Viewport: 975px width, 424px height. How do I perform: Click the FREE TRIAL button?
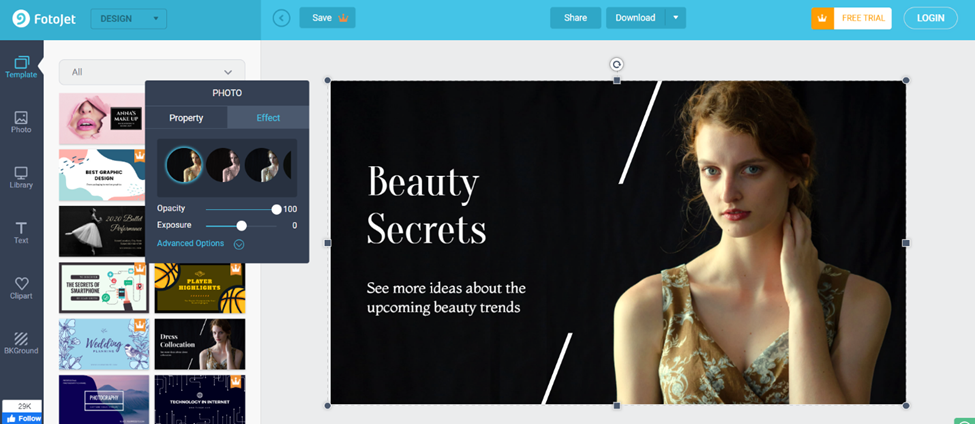(x=862, y=18)
